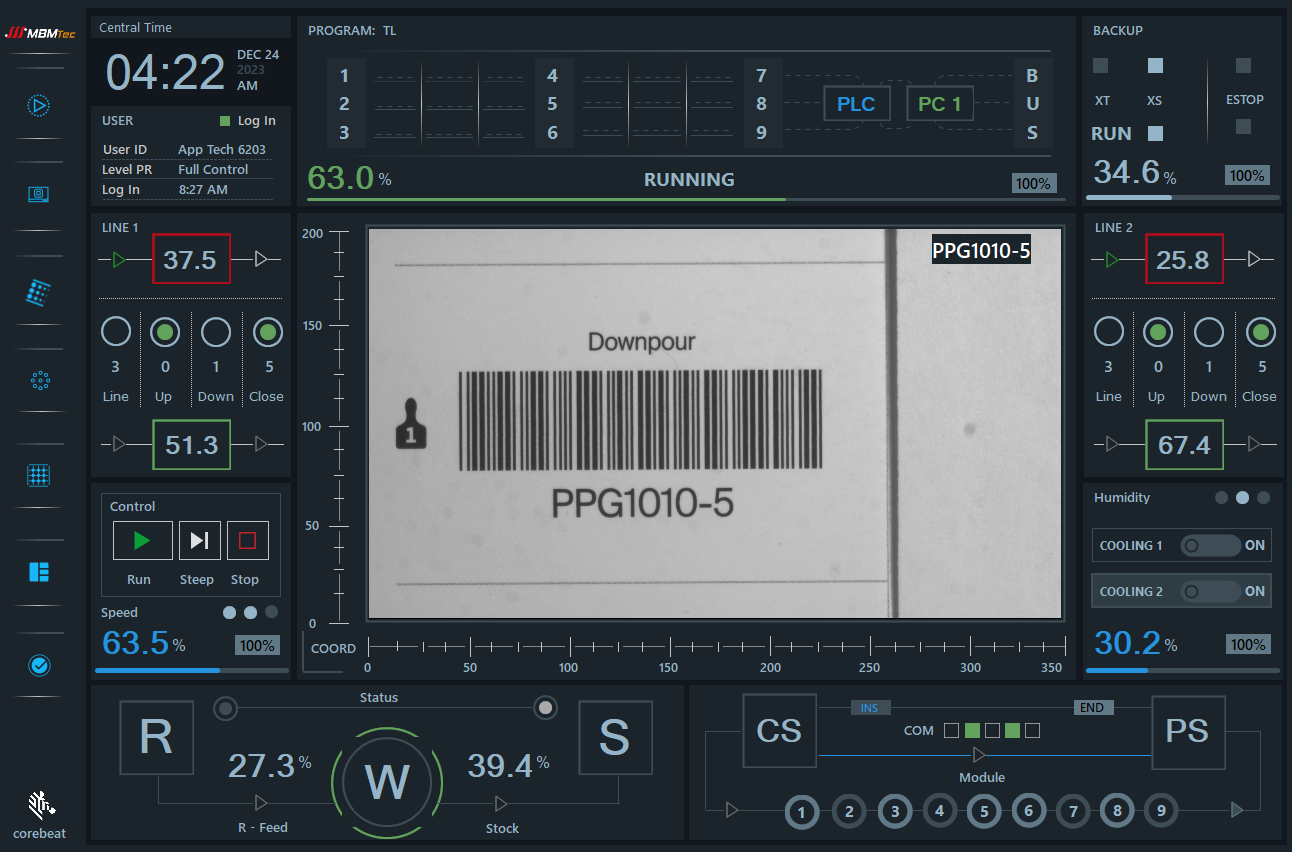Image resolution: width=1292 pixels, height=852 pixels.
Task: Click the arrow right of 67.4
Action: coord(1255,444)
